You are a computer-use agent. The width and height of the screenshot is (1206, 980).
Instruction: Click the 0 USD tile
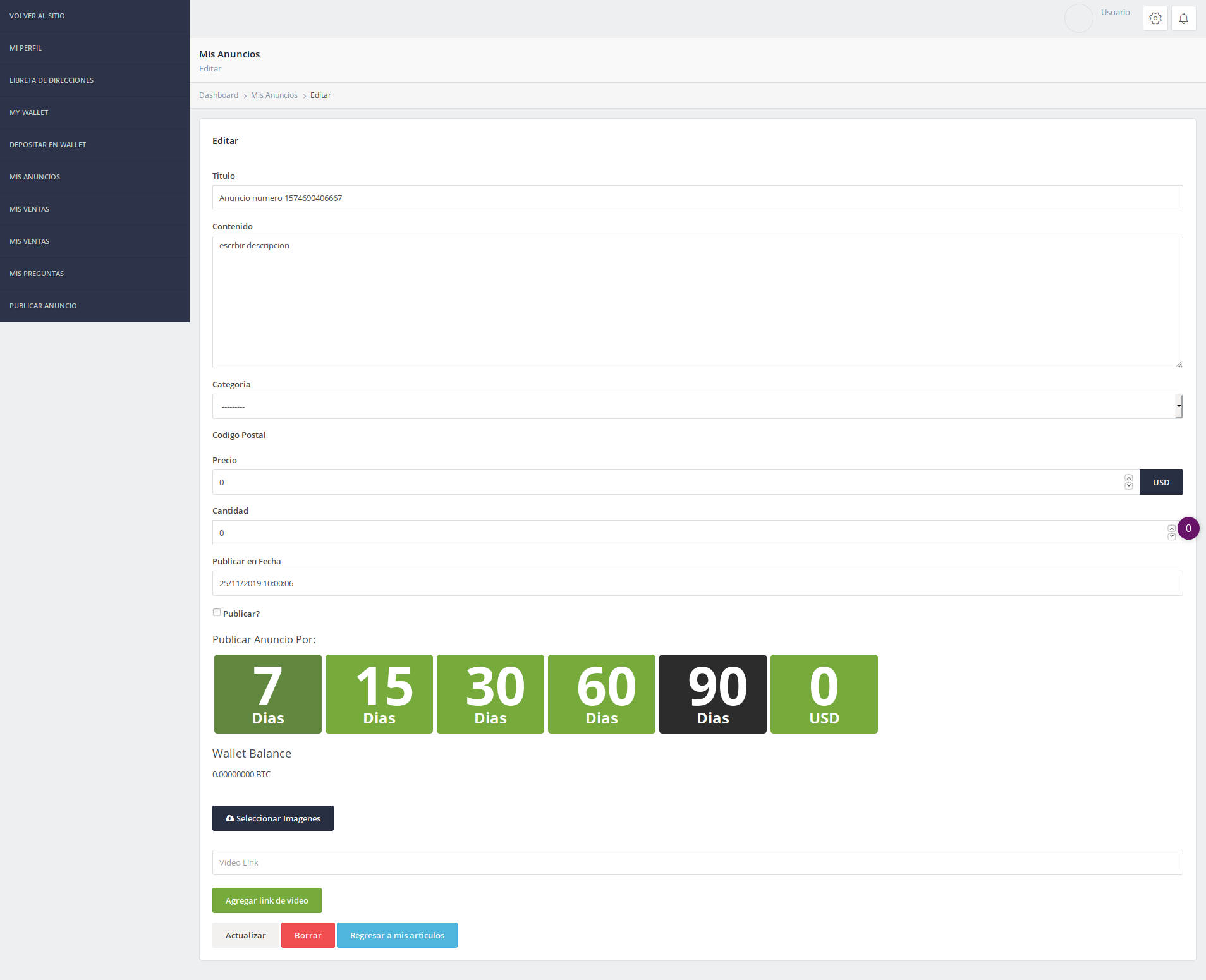[824, 694]
